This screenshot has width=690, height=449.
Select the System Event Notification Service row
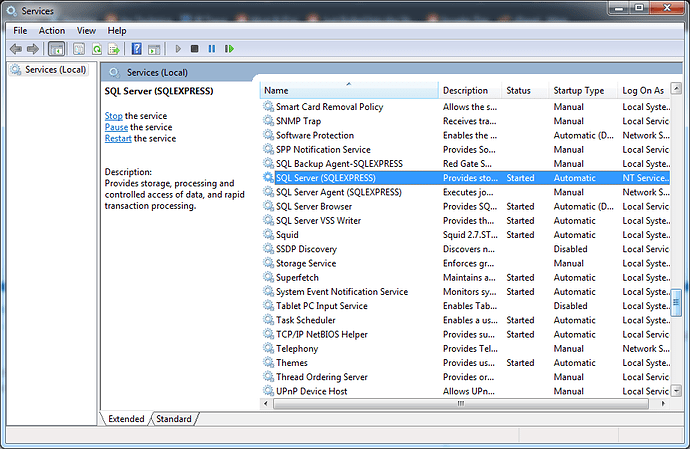click(466, 292)
